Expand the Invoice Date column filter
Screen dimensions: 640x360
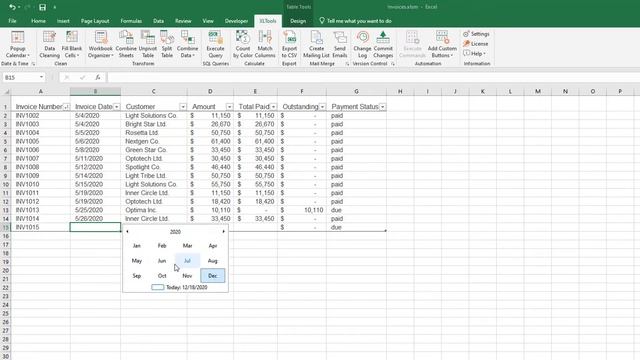[117, 107]
